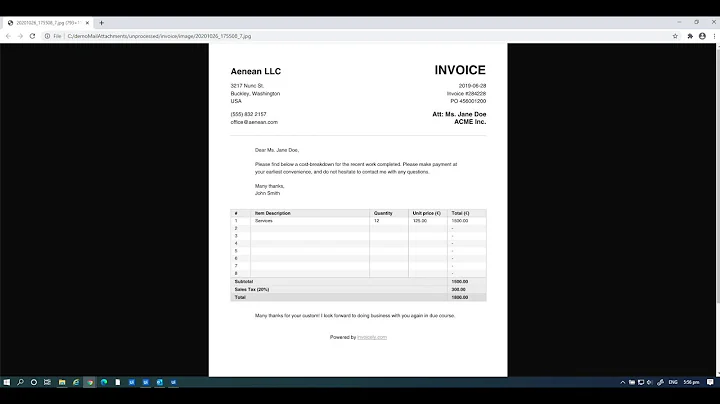The width and height of the screenshot is (720, 404).
Task: Bookmark this page with the star
Action: (675, 36)
